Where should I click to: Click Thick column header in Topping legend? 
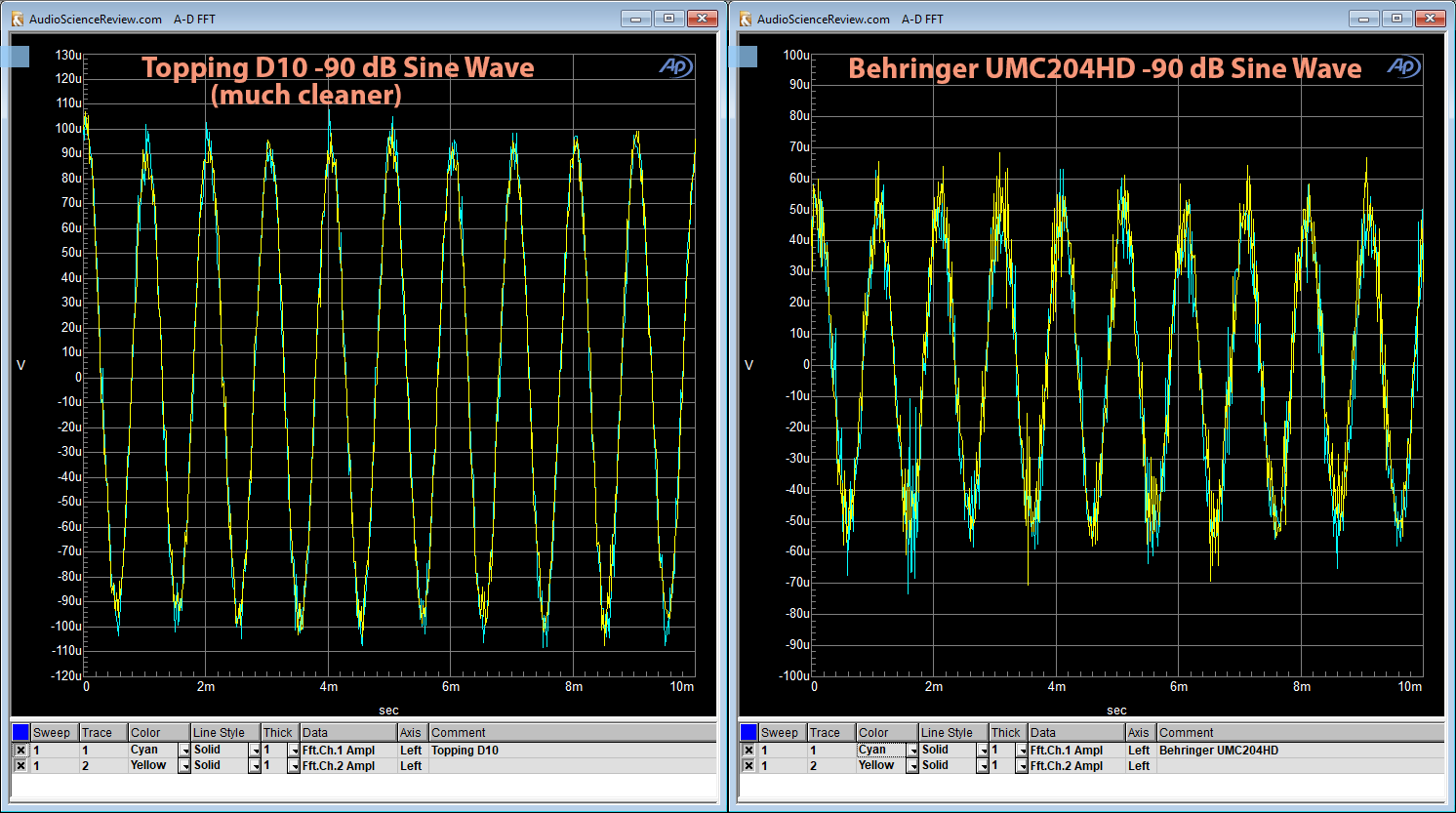tap(280, 733)
